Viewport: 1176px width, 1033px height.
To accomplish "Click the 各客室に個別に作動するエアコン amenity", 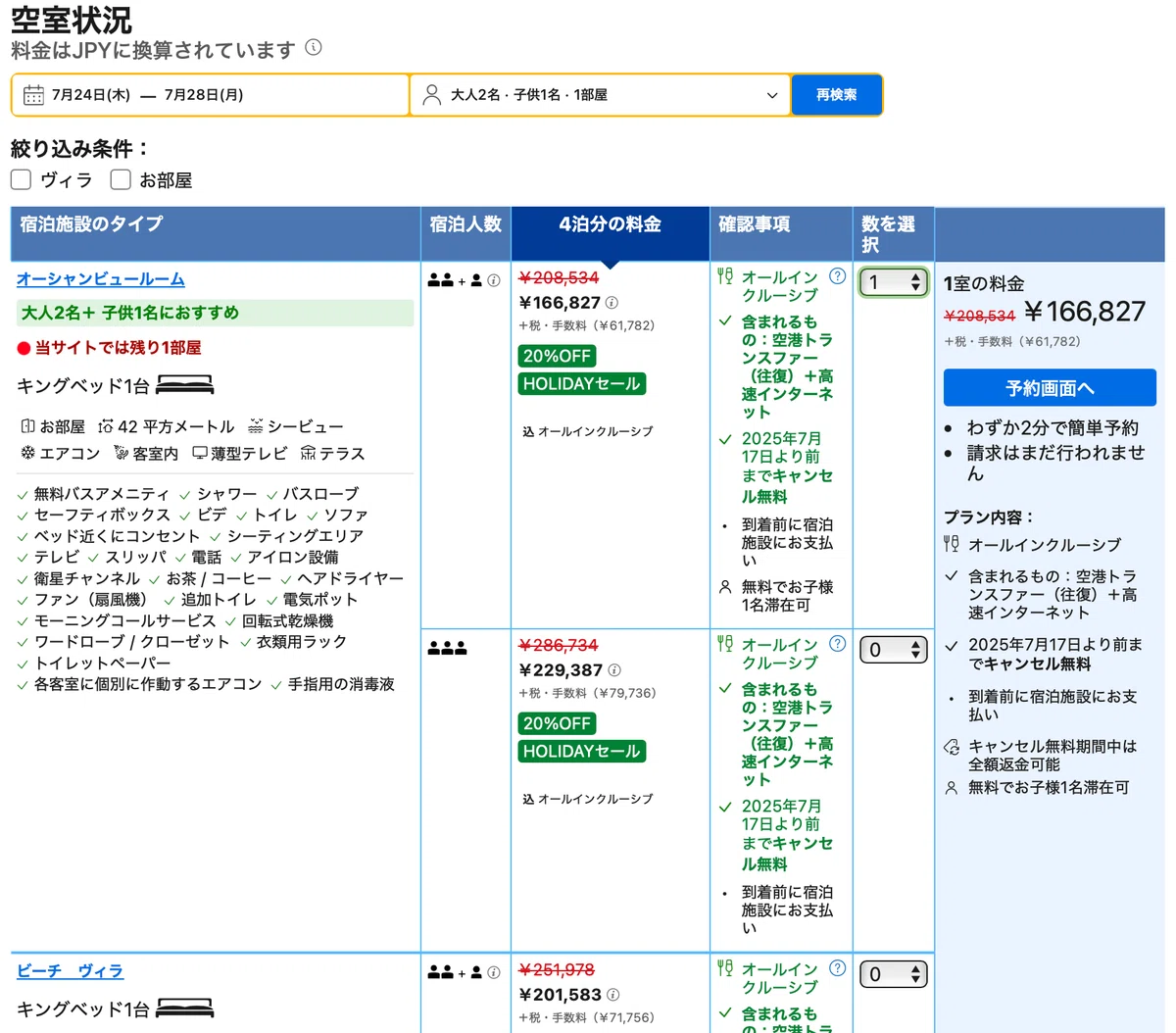I will point(148,684).
